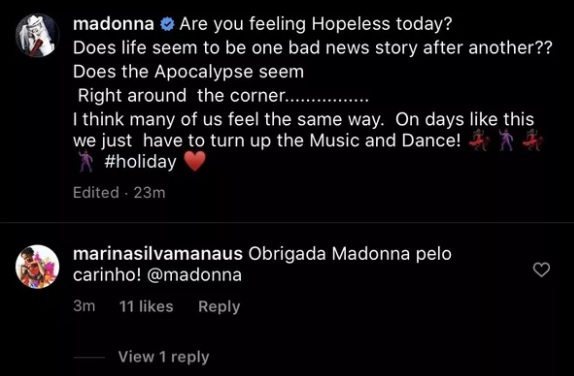The width and height of the screenshot is (574, 376).
Task: Click the blue verified badge next to madonna
Action: [x=167, y=25]
